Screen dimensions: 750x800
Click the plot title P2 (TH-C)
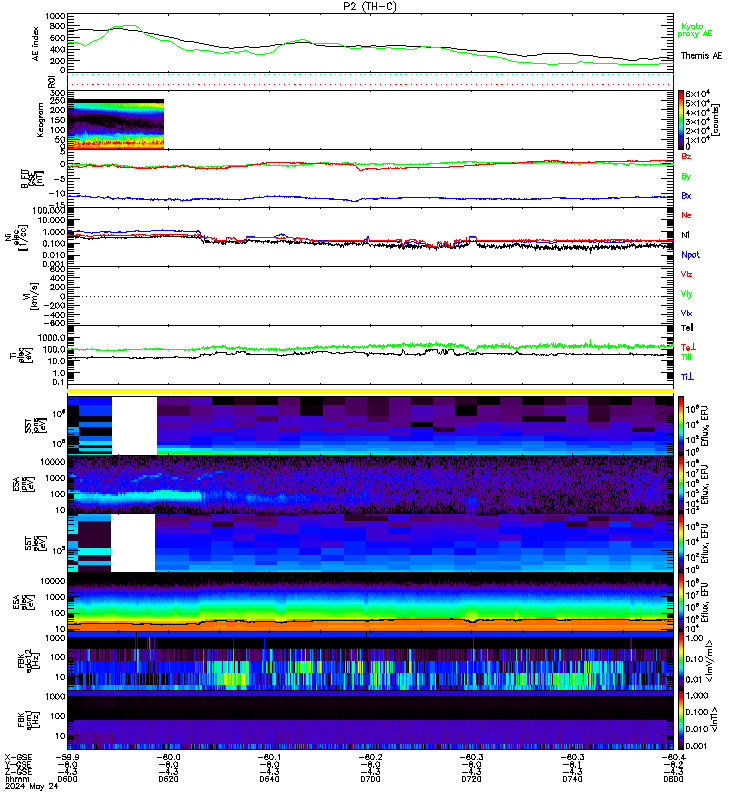click(370, 6)
